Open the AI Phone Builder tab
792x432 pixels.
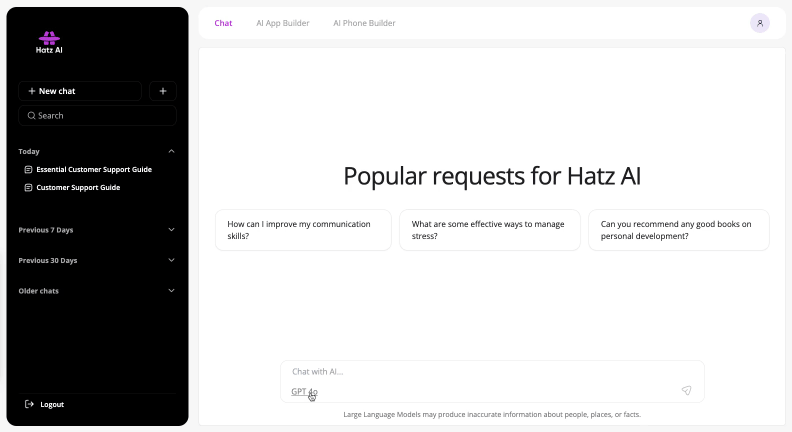pos(364,23)
